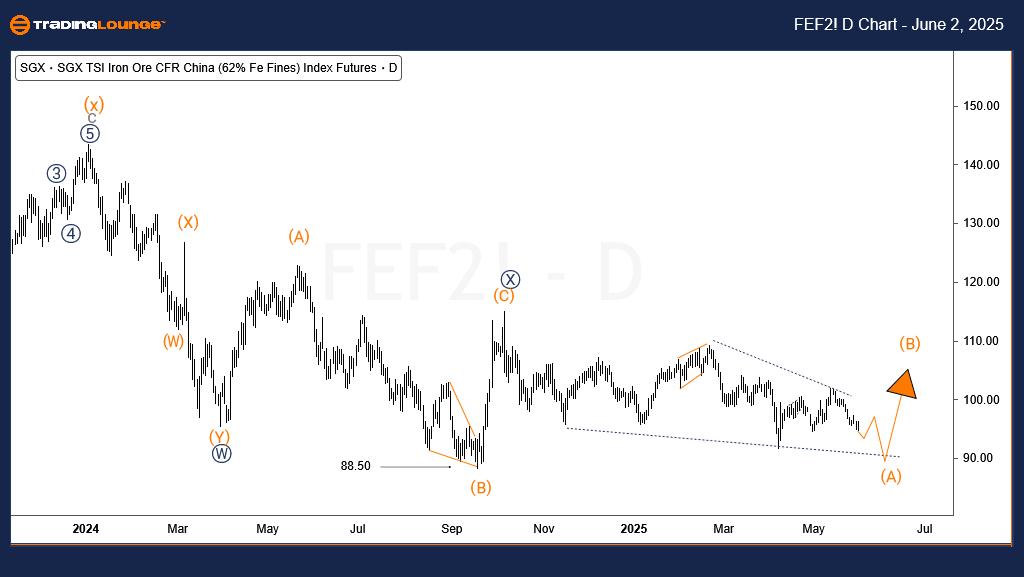Click the circled 4 wave label
Viewport: 1024px width, 577px height.
coord(70,233)
